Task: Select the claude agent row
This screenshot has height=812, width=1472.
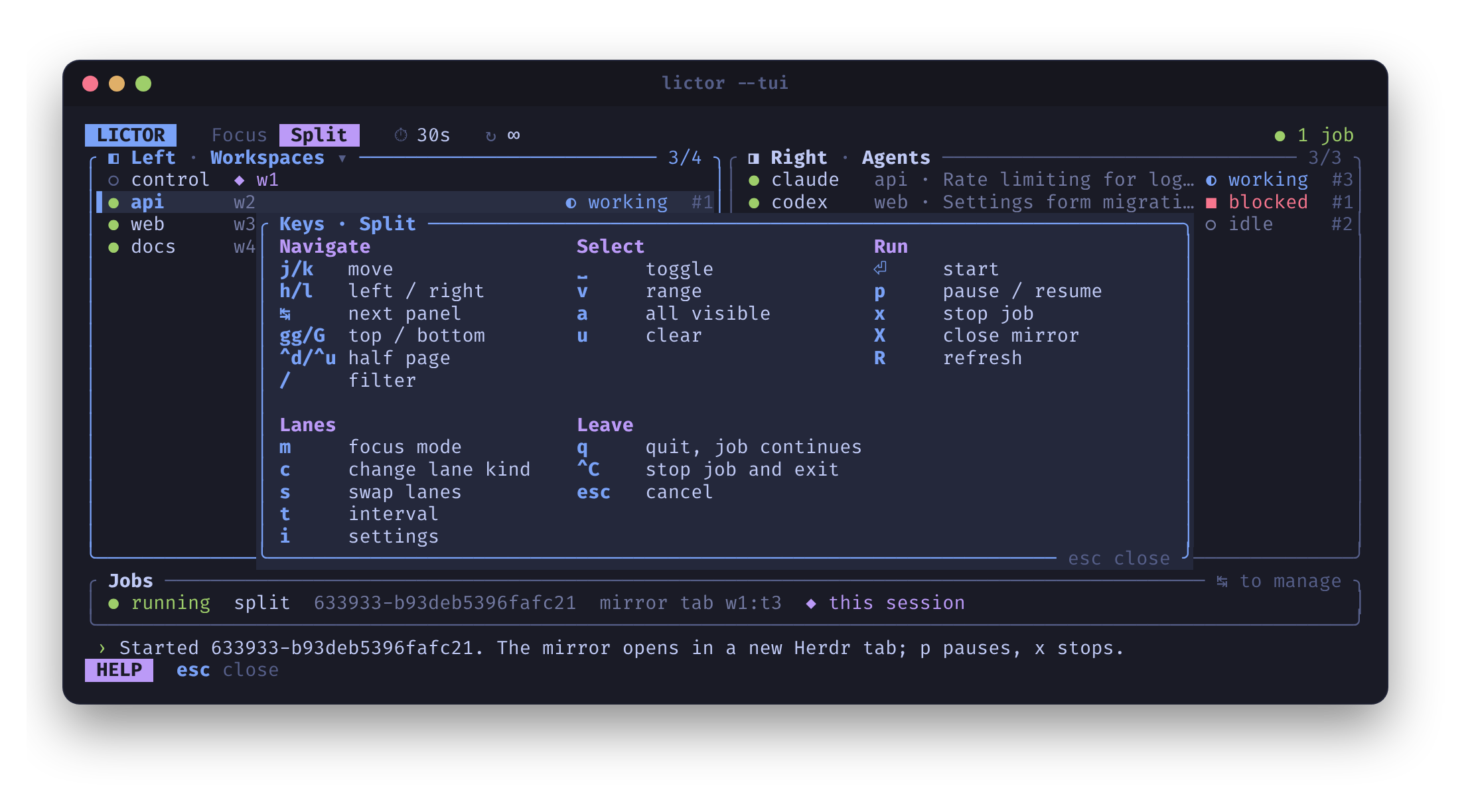Action: (1050, 180)
